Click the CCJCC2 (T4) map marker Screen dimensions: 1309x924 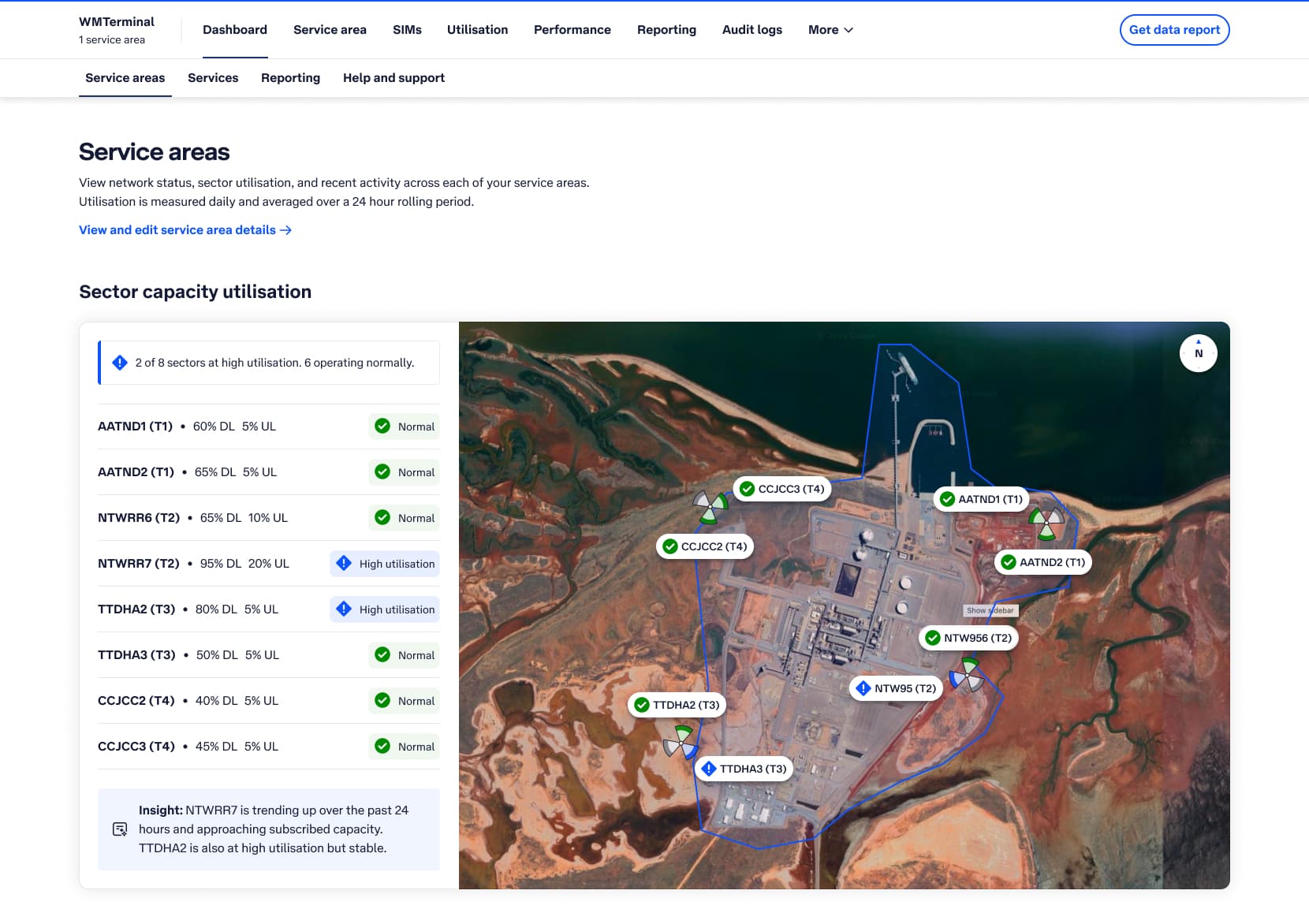pyautogui.click(x=705, y=546)
